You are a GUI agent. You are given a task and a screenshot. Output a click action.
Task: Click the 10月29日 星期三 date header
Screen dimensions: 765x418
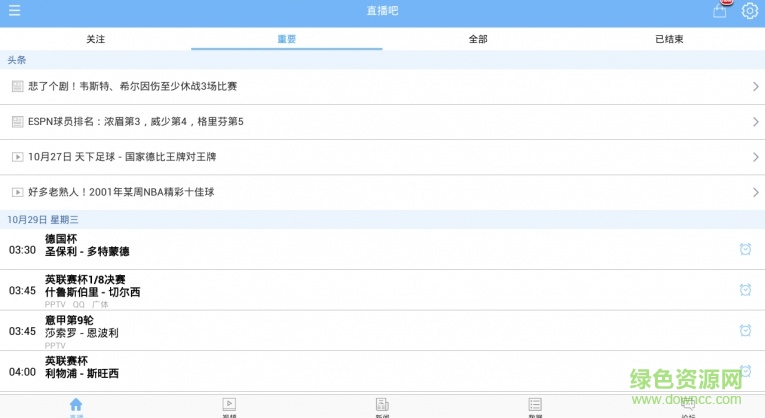click(382, 219)
